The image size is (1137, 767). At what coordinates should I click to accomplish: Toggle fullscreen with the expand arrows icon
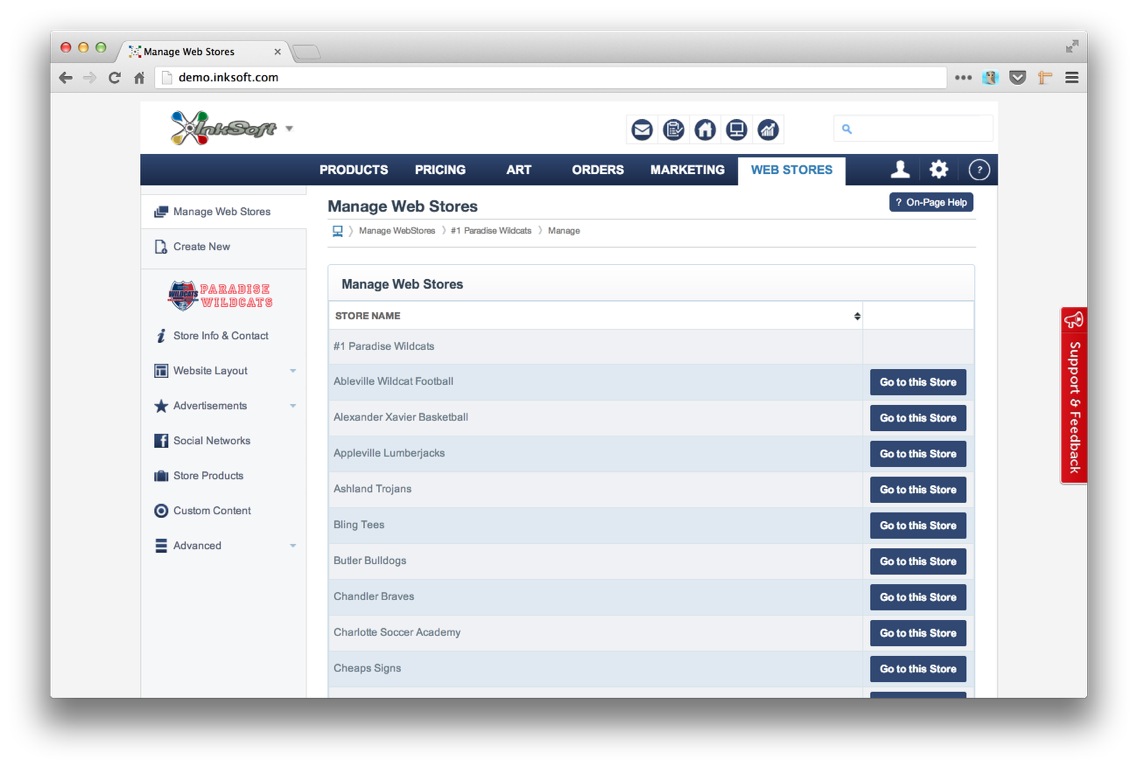pyautogui.click(x=1072, y=46)
